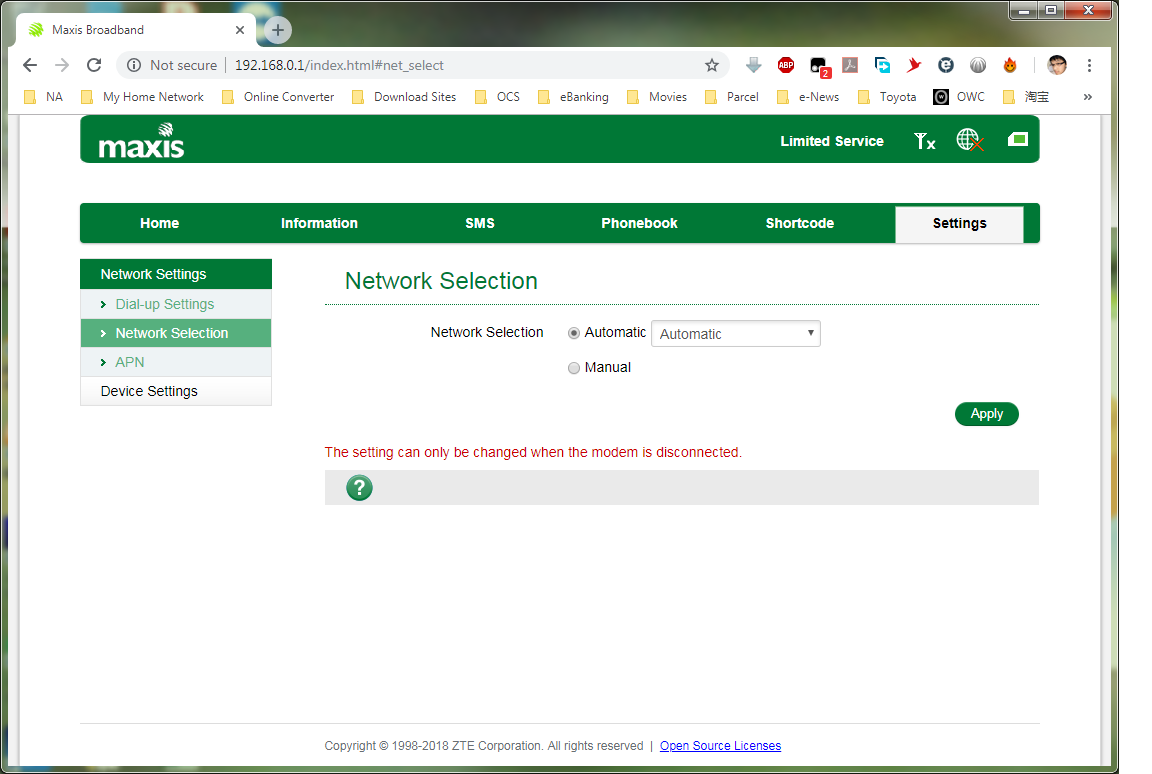
Task: Open the 淘宝 bookmark folder
Action: (x=1026, y=97)
